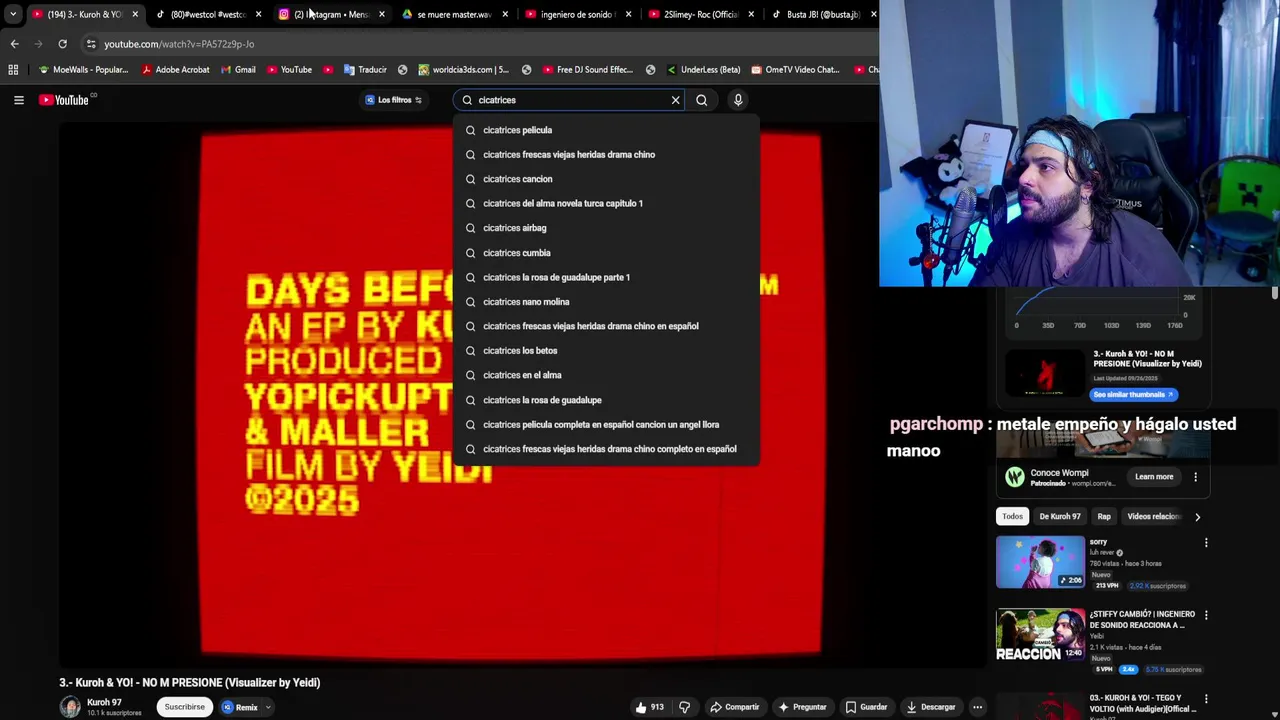
Task: Select suggestion cicatrices la rosa de guadalupe
Action: 606,400
